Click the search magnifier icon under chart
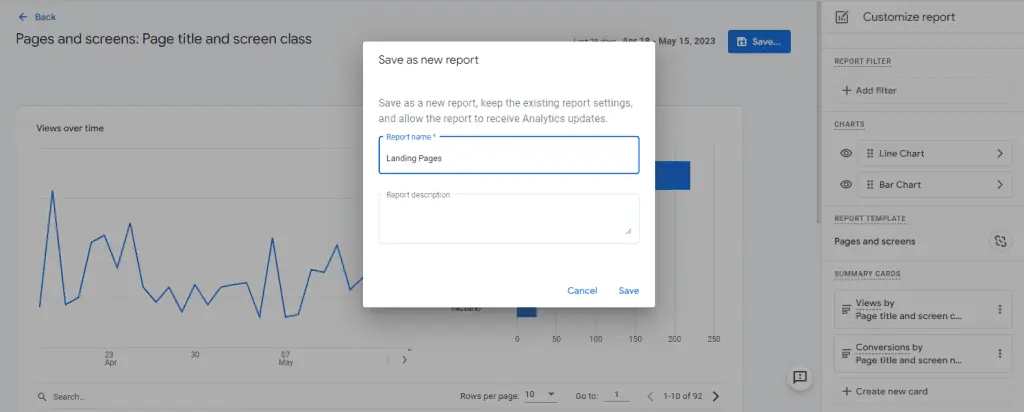 pyautogui.click(x=41, y=397)
